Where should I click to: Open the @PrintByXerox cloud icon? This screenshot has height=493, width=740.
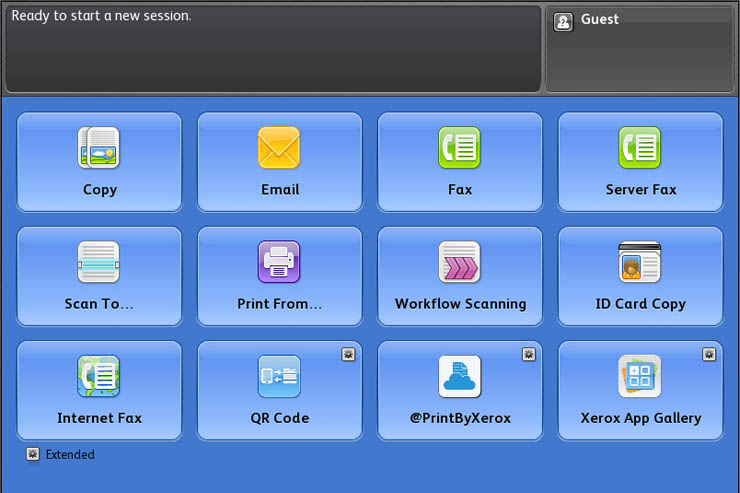click(x=459, y=377)
